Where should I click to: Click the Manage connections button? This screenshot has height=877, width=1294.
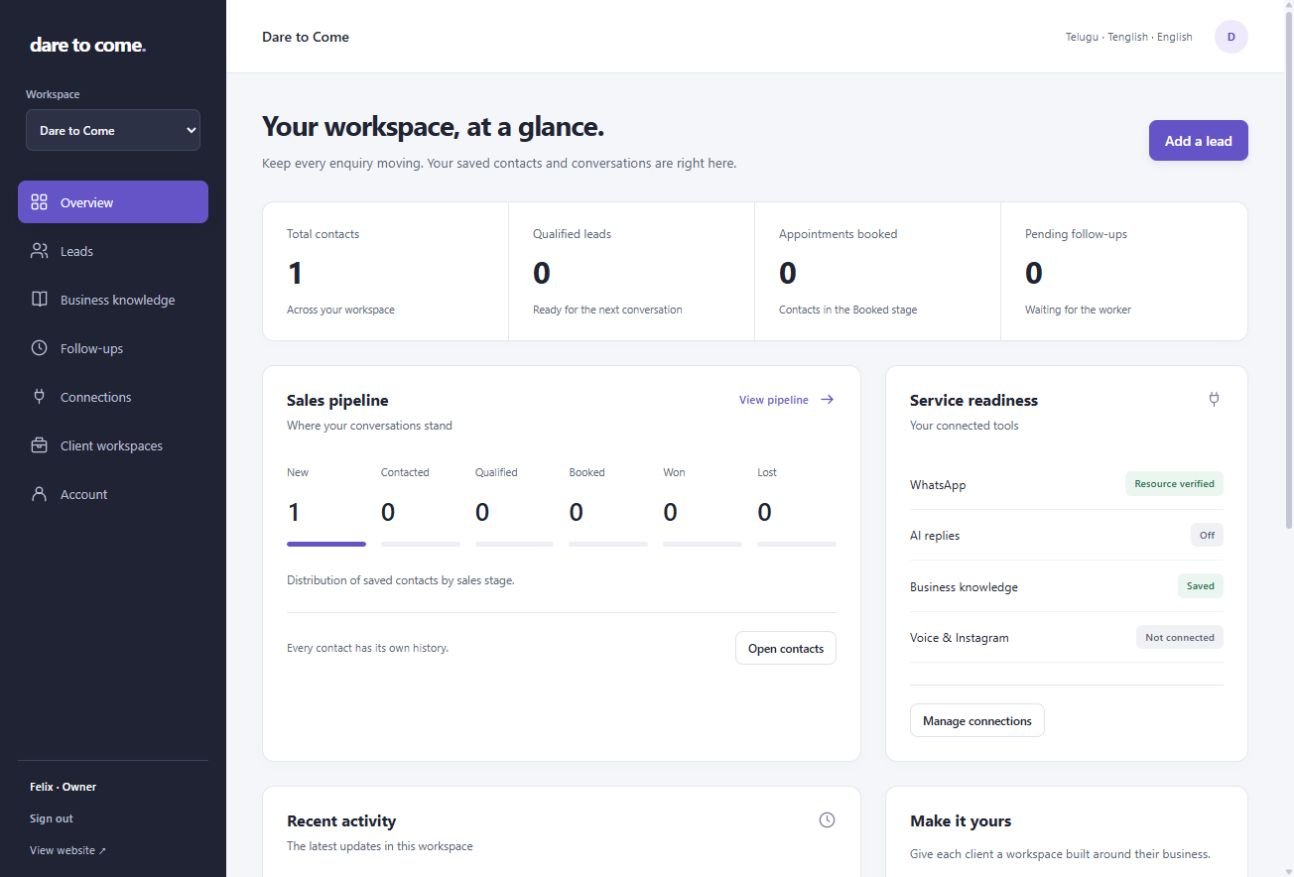point(977,720)
